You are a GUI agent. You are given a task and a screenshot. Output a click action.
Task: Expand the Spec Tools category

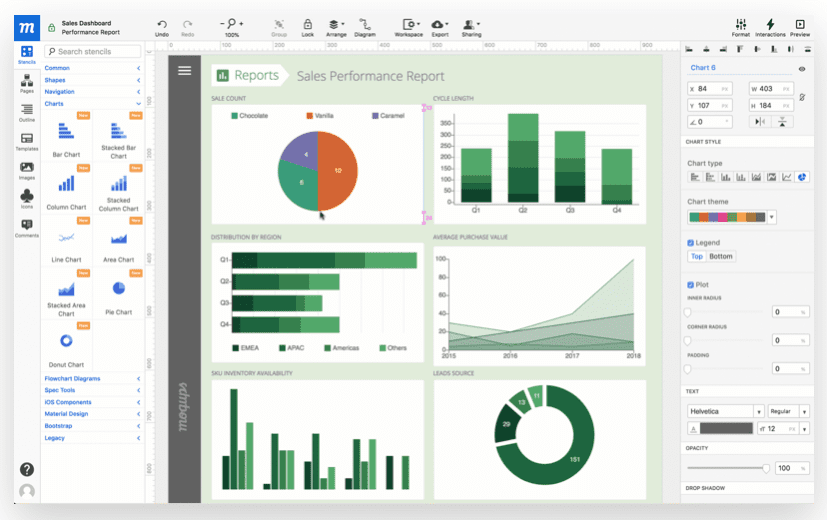click(x=92, y=390)
